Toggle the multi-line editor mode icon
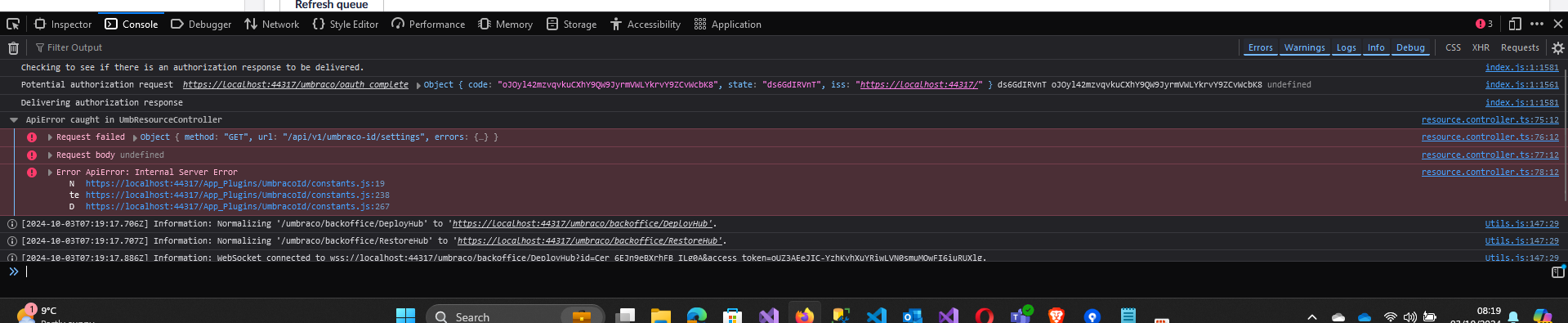Image resolution: width=1568 pixels, height=323 pixels. point(1557,271)
